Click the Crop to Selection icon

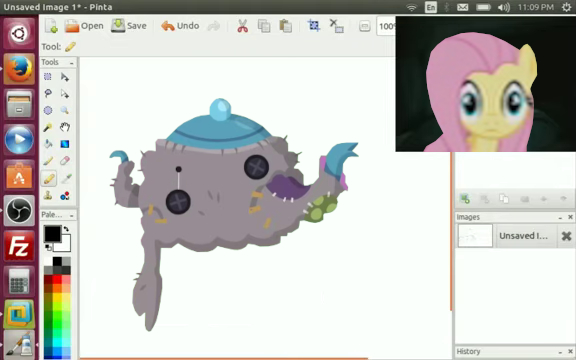click(x=314, y=25)
